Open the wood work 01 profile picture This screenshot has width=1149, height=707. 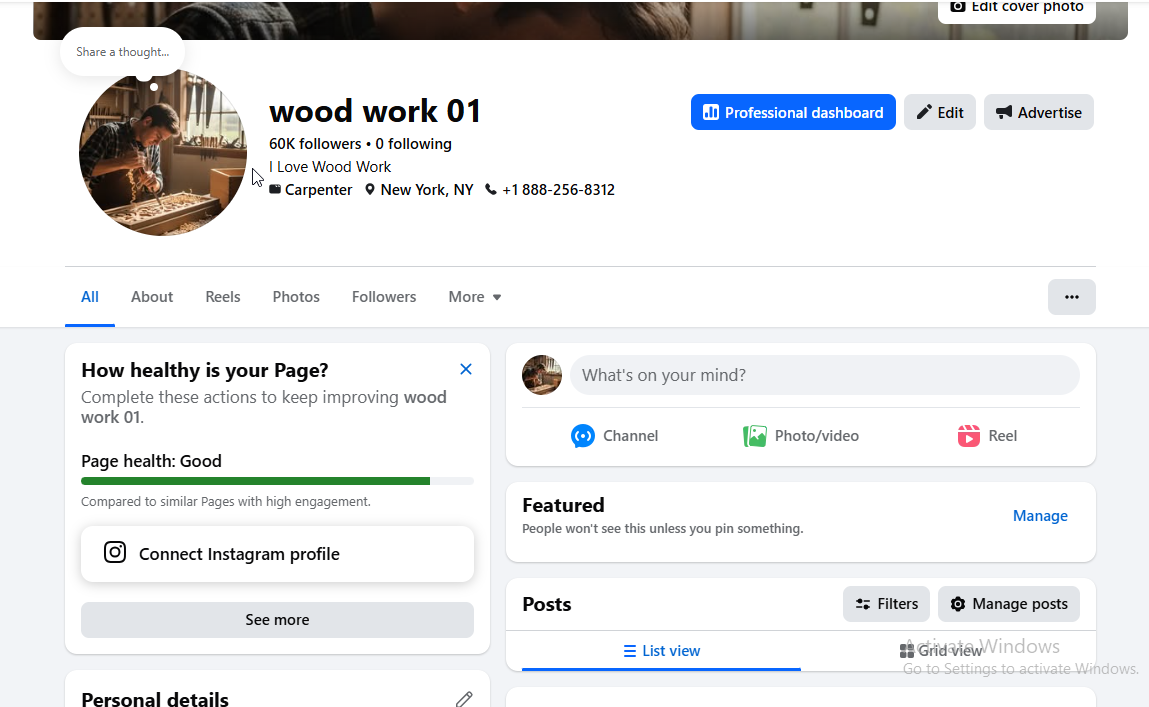163,152
